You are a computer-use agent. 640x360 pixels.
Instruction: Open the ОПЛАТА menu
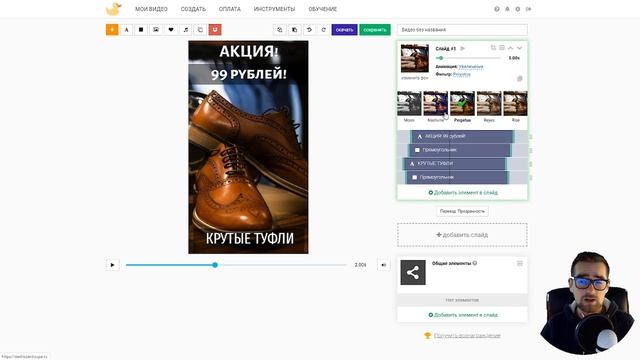[229, 9]
